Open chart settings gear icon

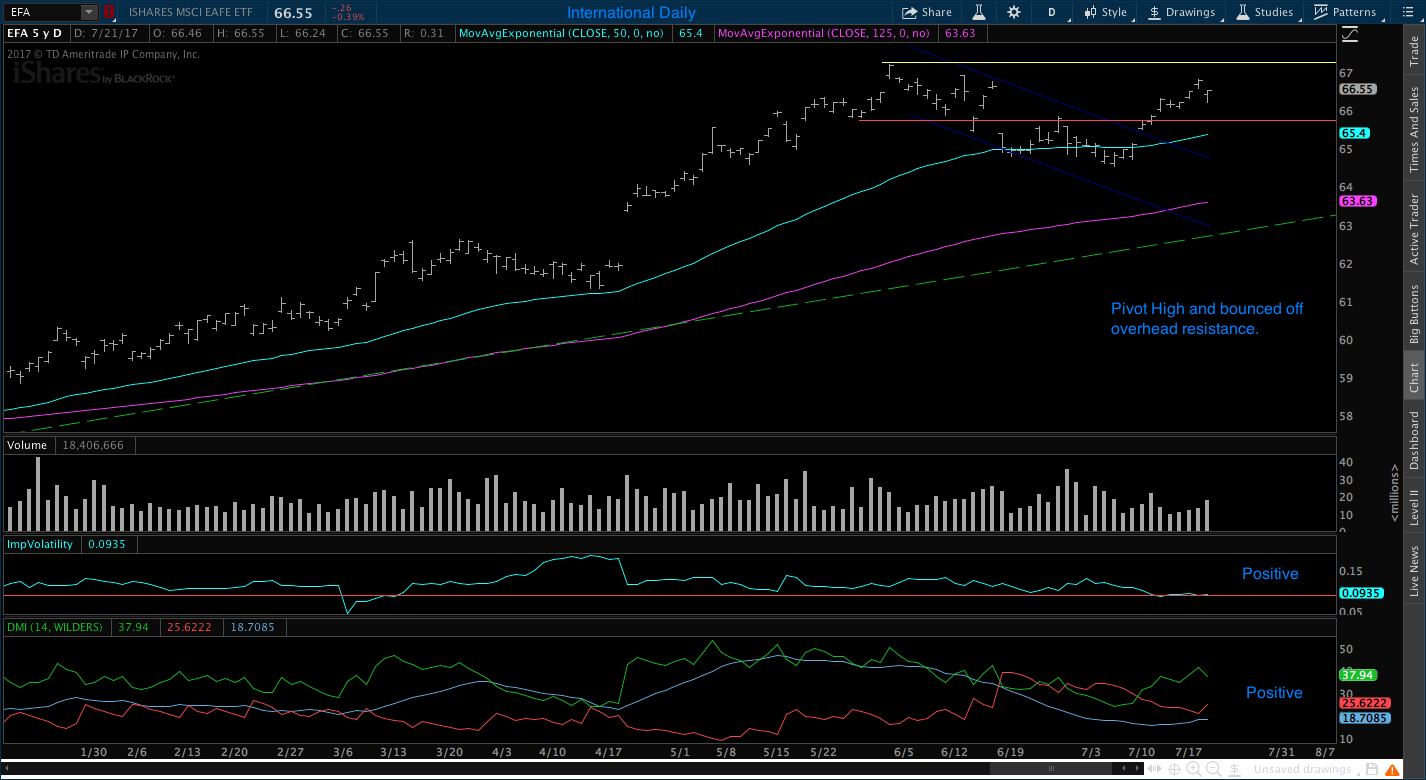pos(1014,12)
